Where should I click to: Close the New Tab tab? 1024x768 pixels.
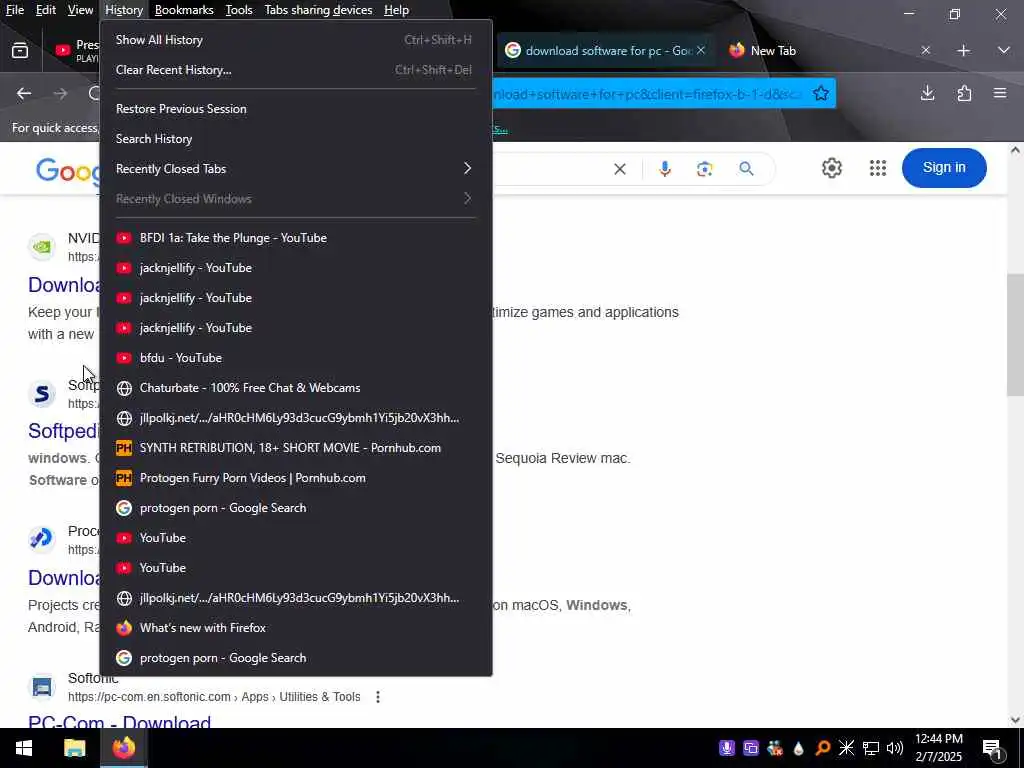point(925,50)
